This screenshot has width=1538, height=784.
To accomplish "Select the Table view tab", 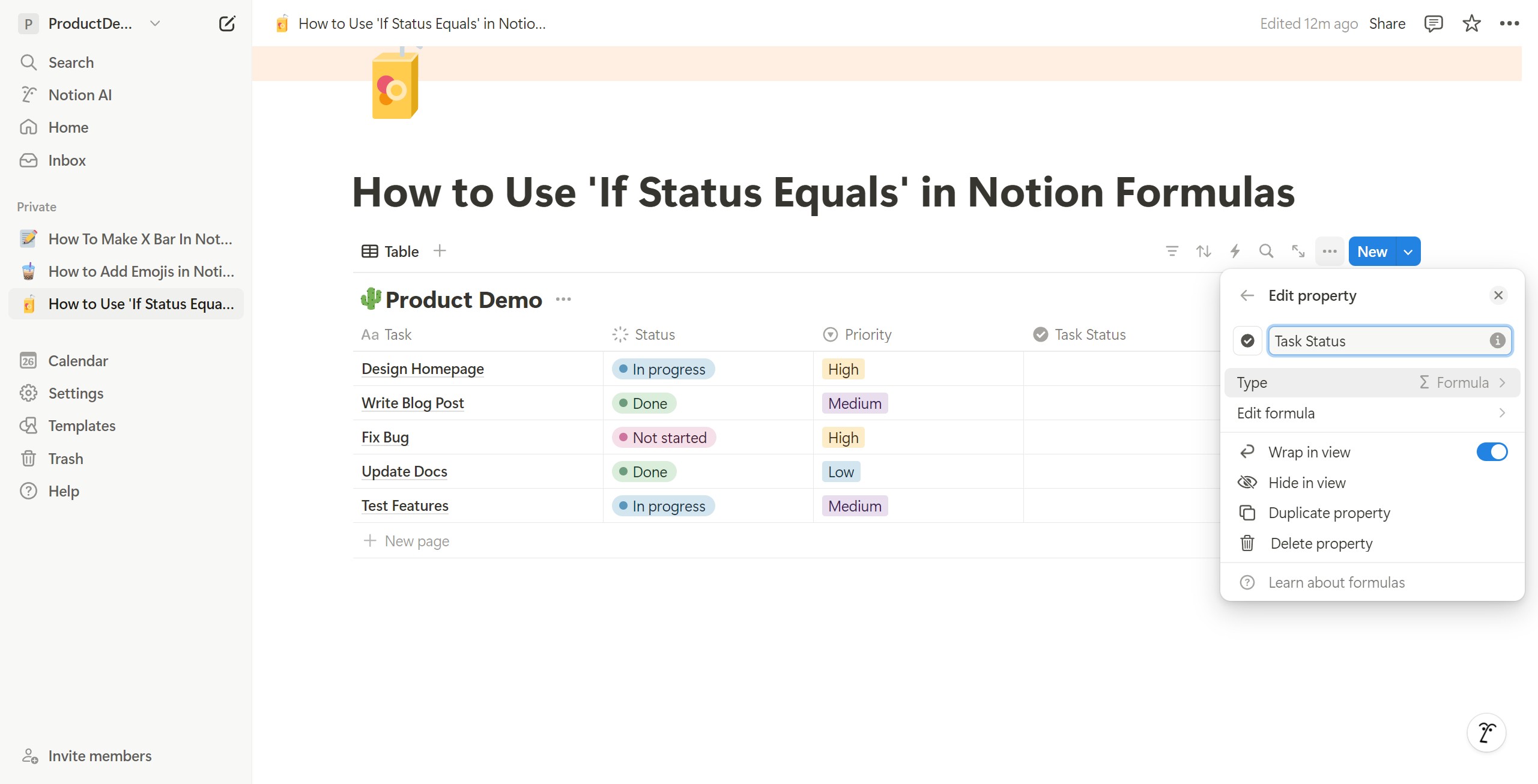I will (x=390, y=252).
